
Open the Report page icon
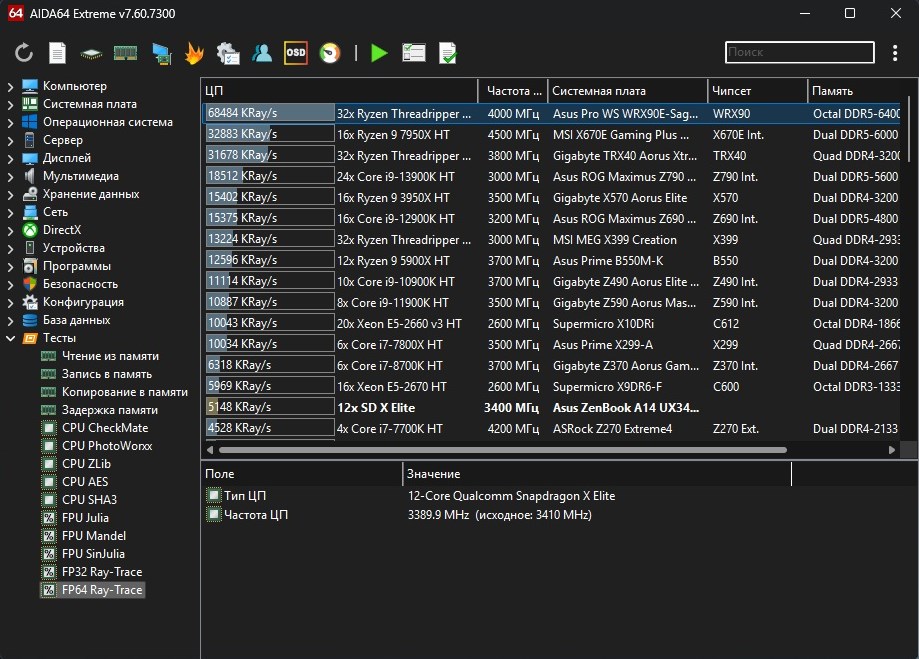click(58, 53)
